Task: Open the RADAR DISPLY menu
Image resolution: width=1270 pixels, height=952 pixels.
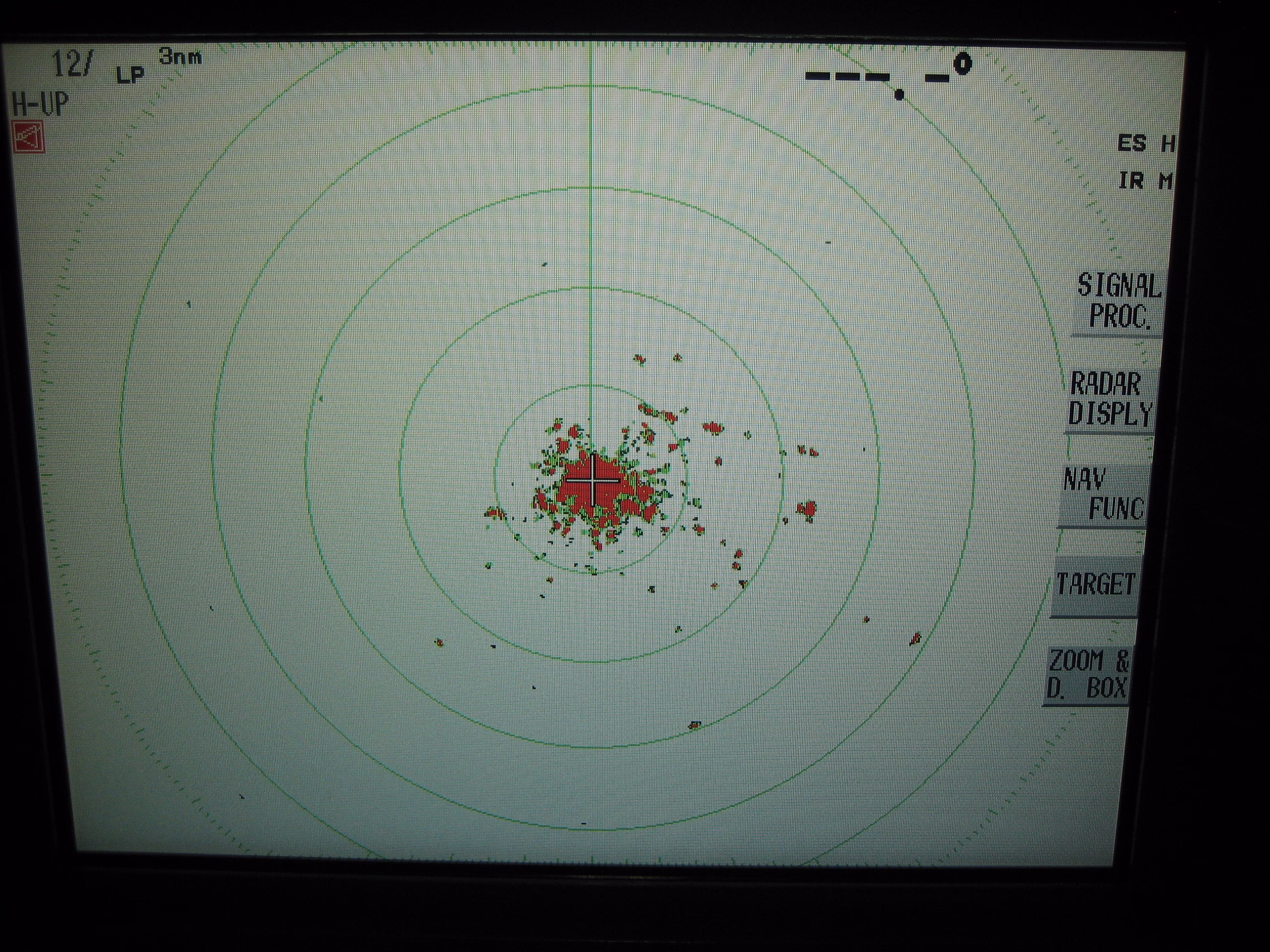Action: [1110, 400]
